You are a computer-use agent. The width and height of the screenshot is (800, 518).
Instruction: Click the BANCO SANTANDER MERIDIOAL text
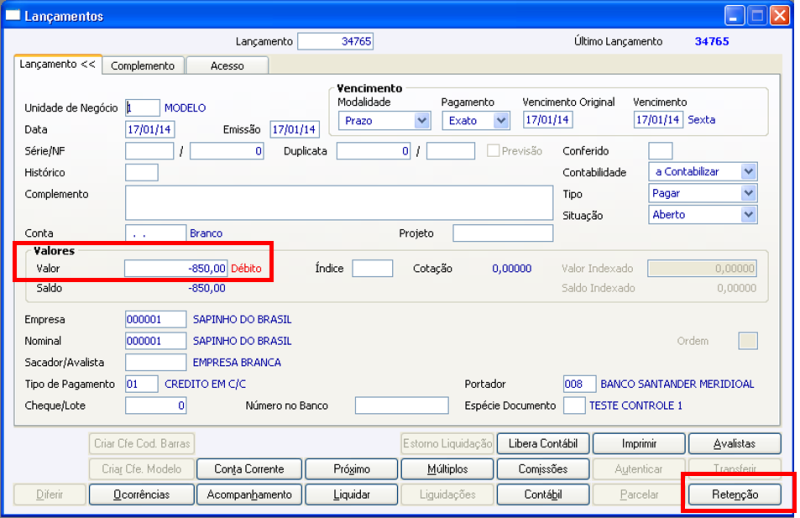677,384
